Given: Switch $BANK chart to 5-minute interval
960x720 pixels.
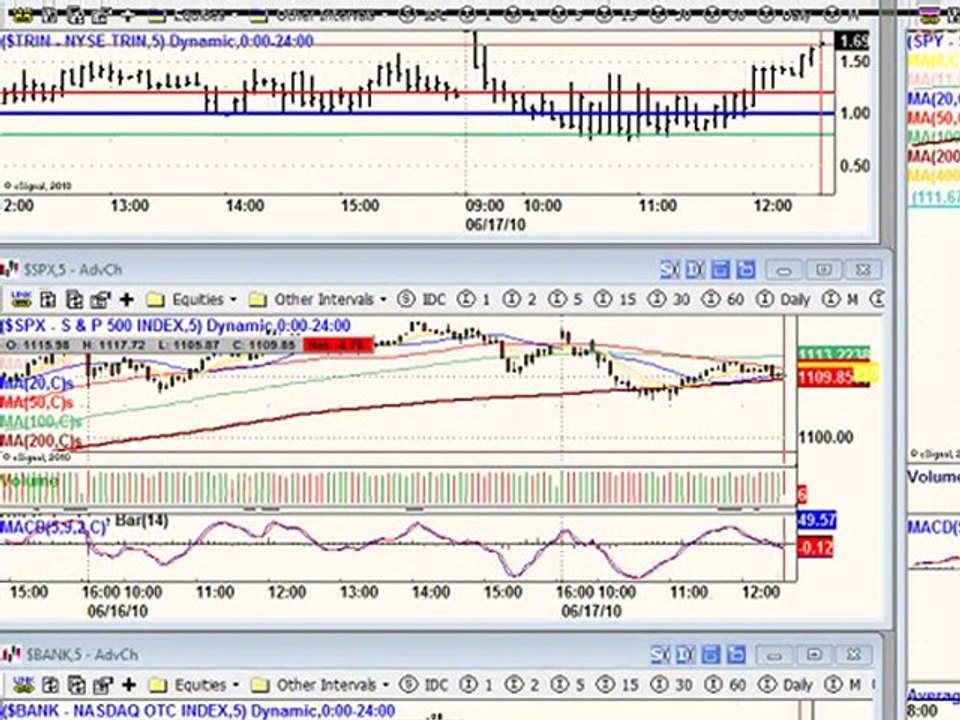Looking at the screenshot, I should 568,684.
